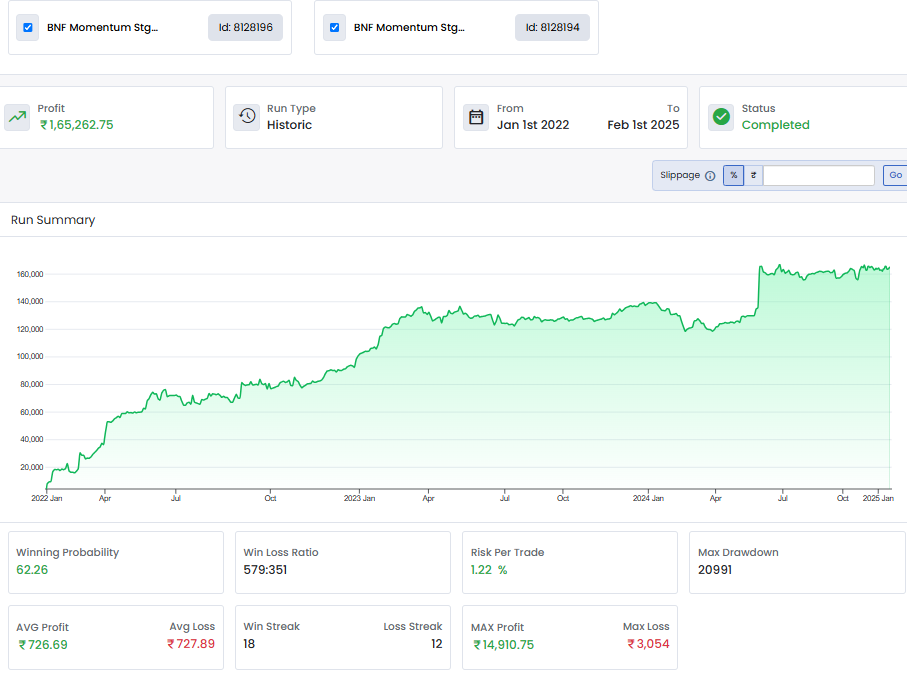Viewport: 907px width, 674px height.
Task: Open the Slippage info tooltip icon
Action: 710,175
